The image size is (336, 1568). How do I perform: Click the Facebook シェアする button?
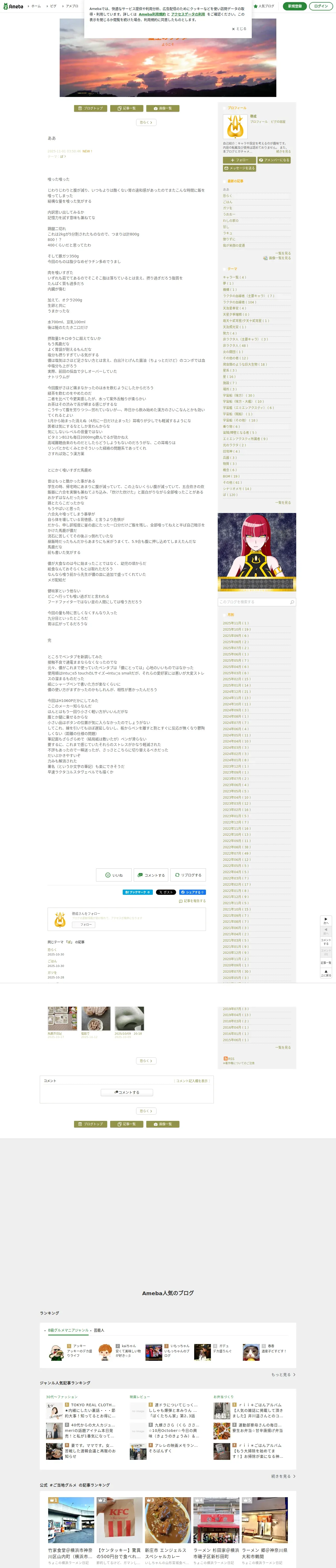[192, 892]
